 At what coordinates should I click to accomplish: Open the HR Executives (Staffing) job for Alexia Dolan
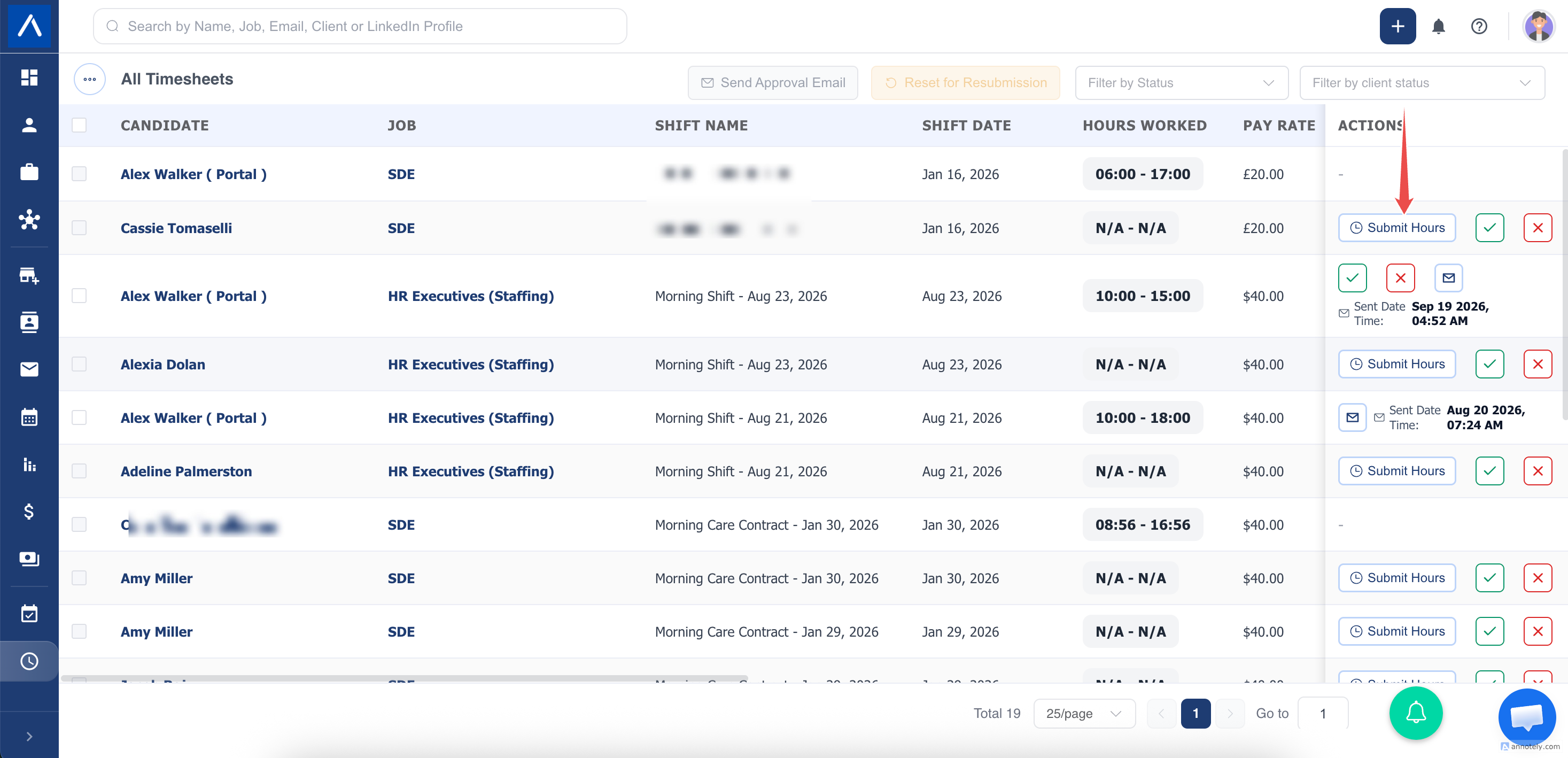pos(470,364)
